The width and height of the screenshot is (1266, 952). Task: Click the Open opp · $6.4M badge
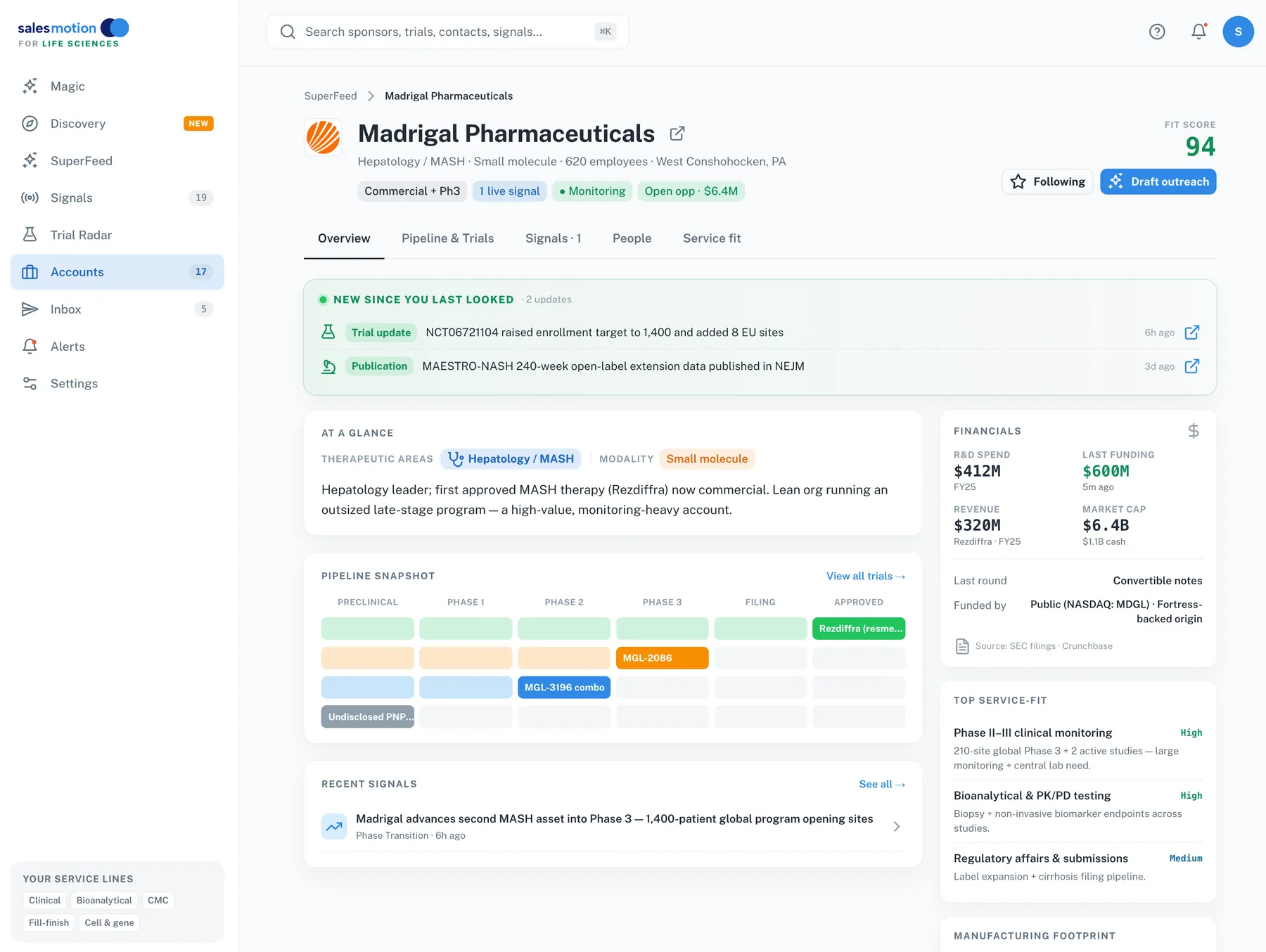click(691, 191)
